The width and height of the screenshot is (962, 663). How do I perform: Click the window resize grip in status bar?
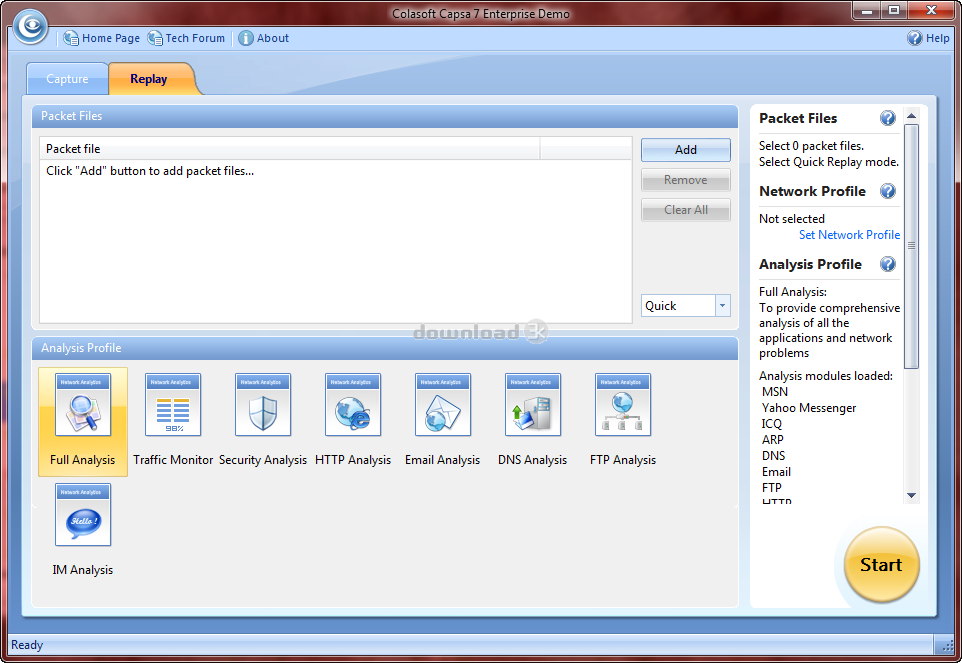coord(947,645)
